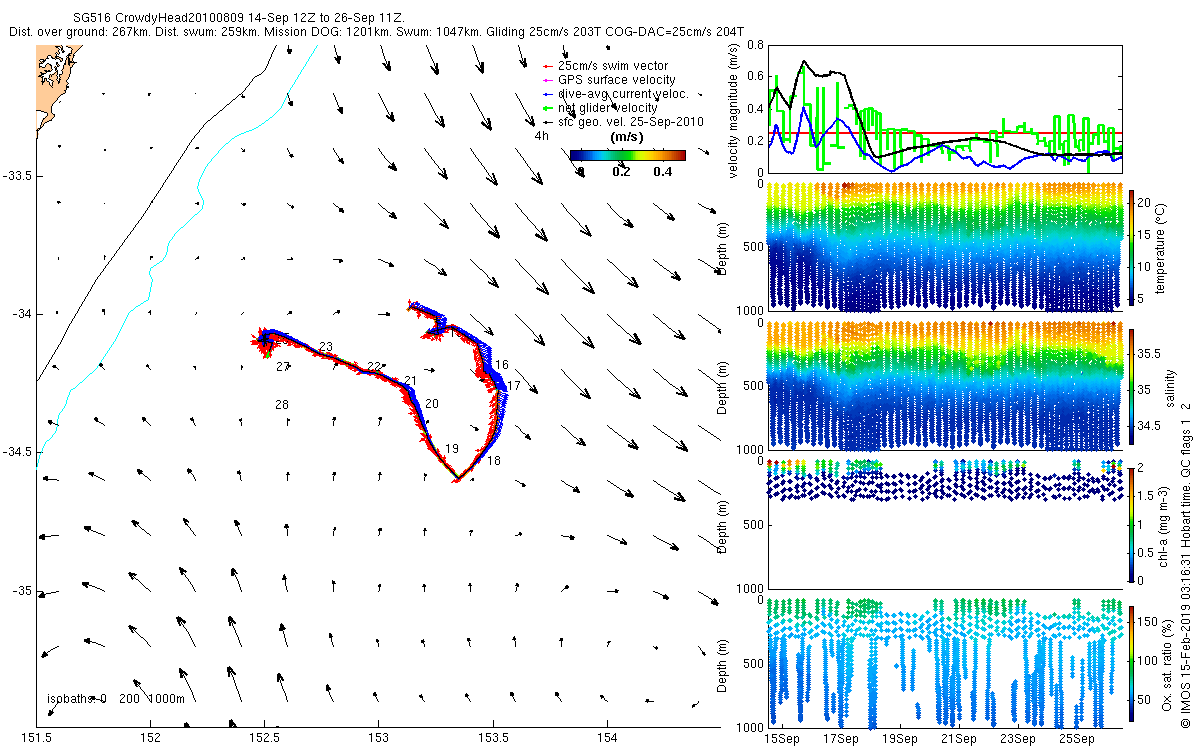Click the 35.5 tick on salinity colorbar
This screenshot has width=1200, height=750.
pyautogui.click(x=1151, y=354)
